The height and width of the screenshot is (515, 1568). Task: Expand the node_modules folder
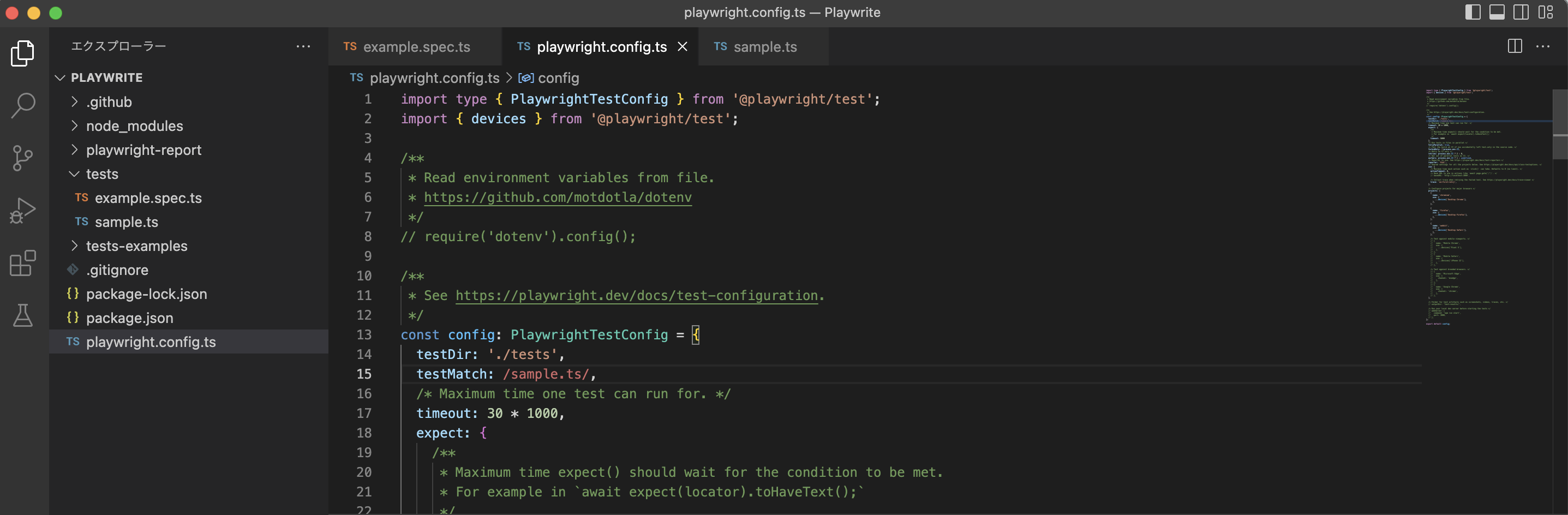(x=189, y=126)
